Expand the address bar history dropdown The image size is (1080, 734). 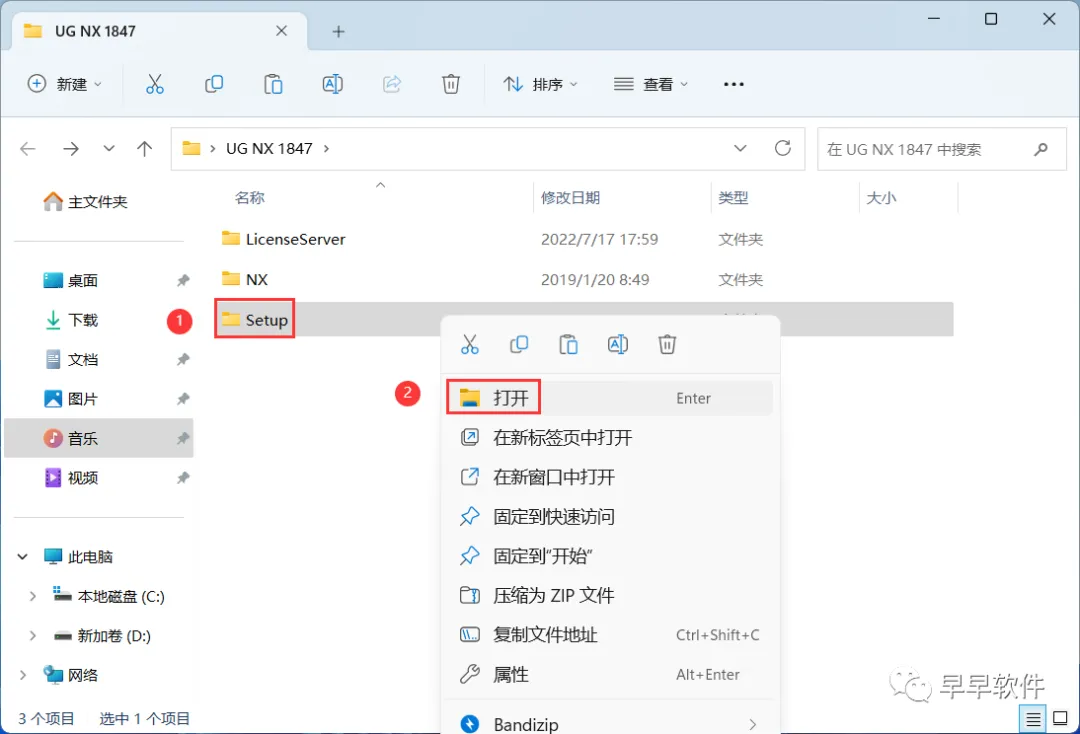click(x=740, y=148)
